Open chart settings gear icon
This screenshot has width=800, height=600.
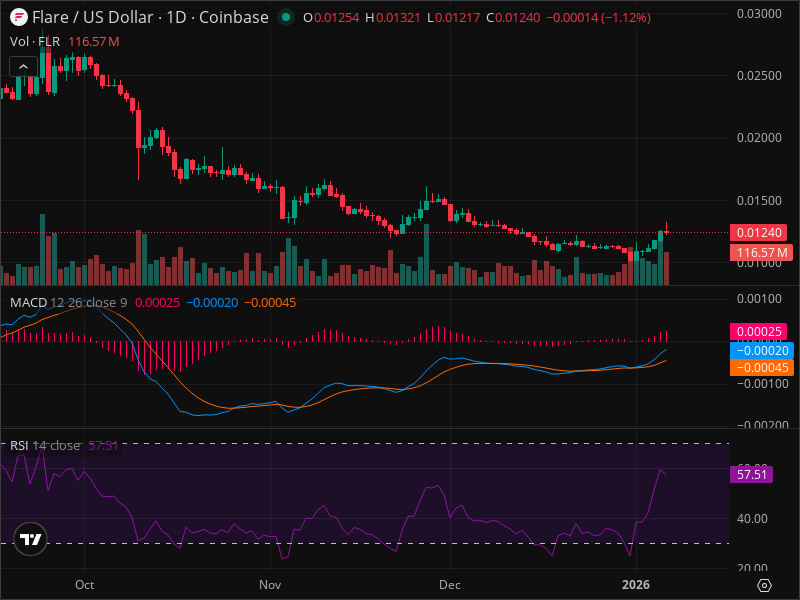[x=764, y=585]
